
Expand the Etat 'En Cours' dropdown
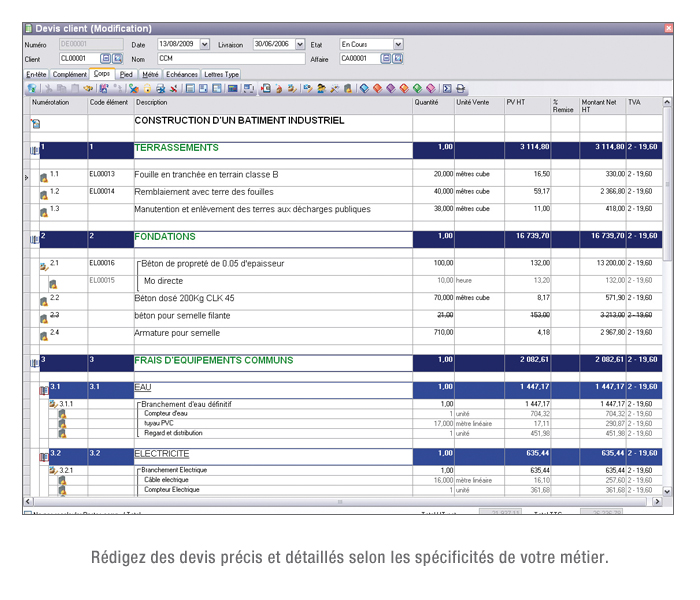point(398,45)
